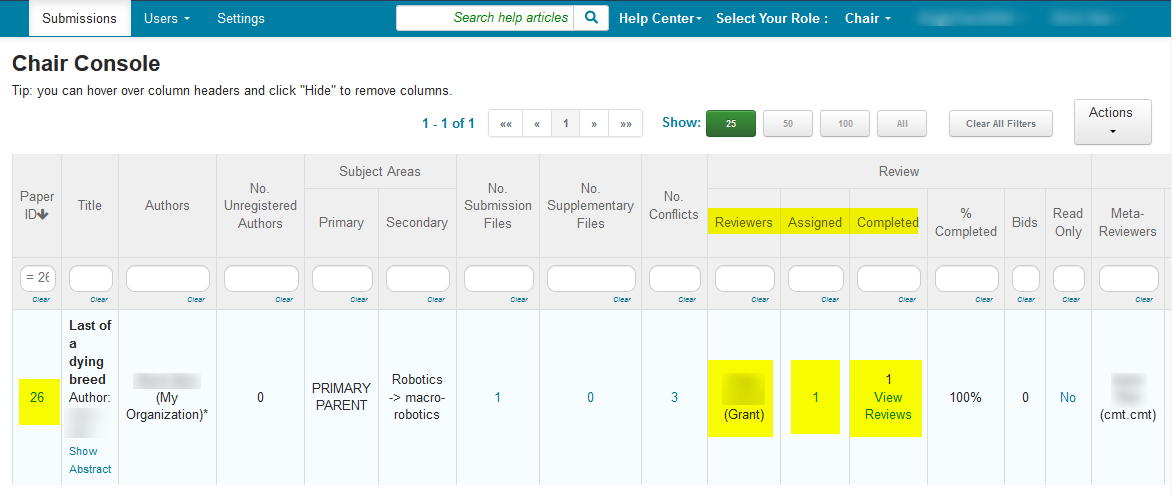Click the Reviewers column header
The image size is (1172, 496).
pyautogui.click(x=744, y=223)
